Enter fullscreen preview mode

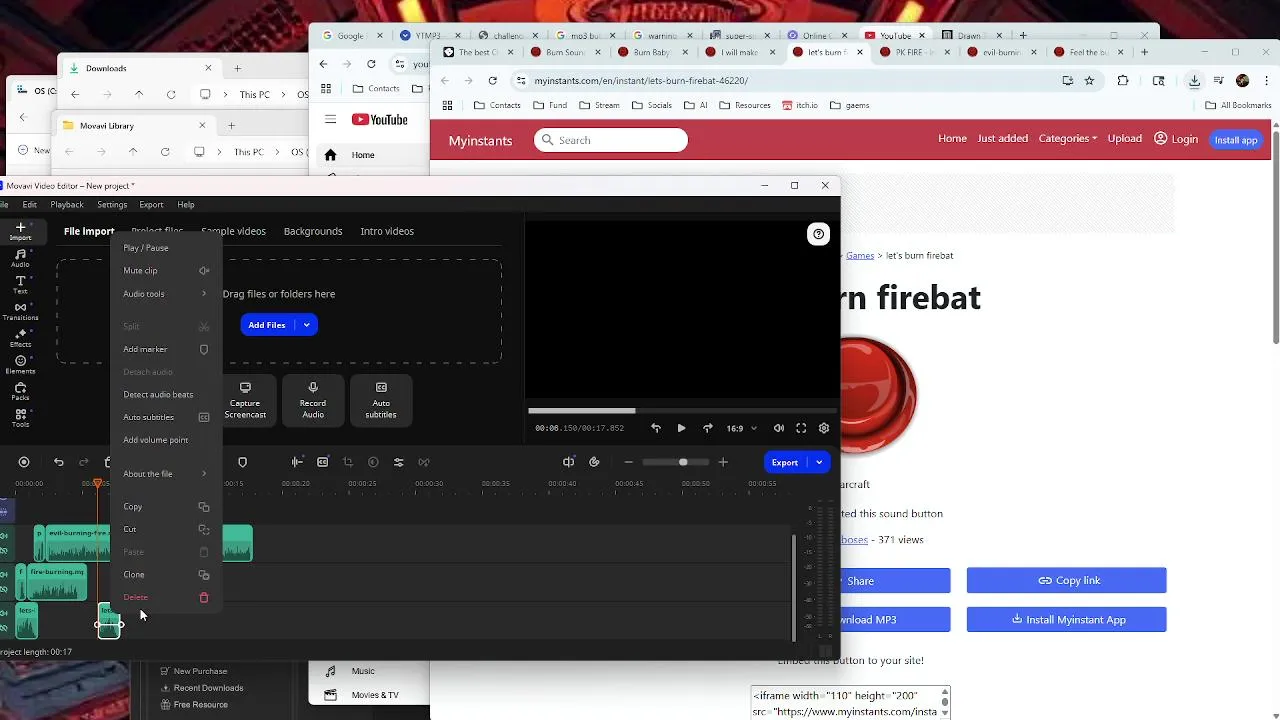click(801, 428)
